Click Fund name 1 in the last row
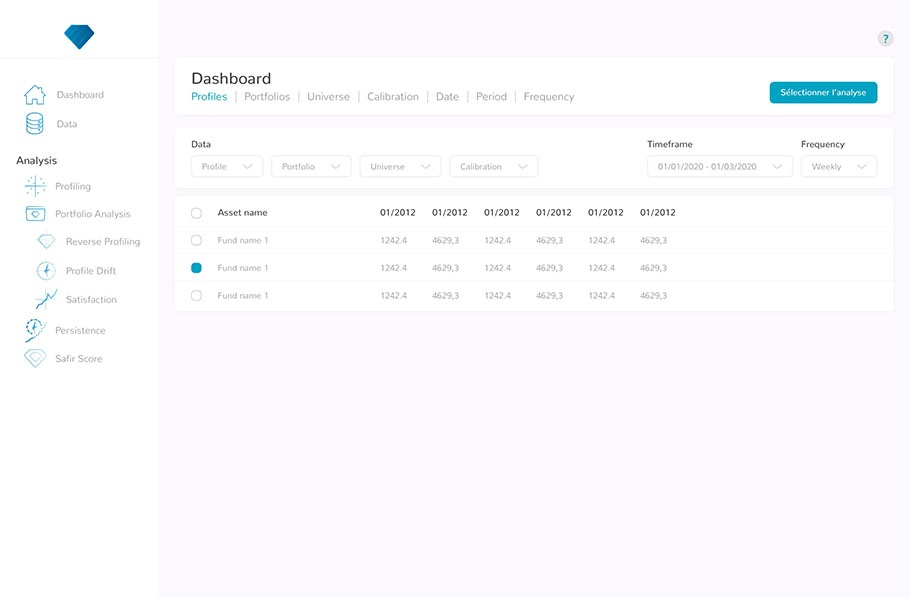This screenshot has height=597, width=910. pyautogui.click(x=243, y=295)
